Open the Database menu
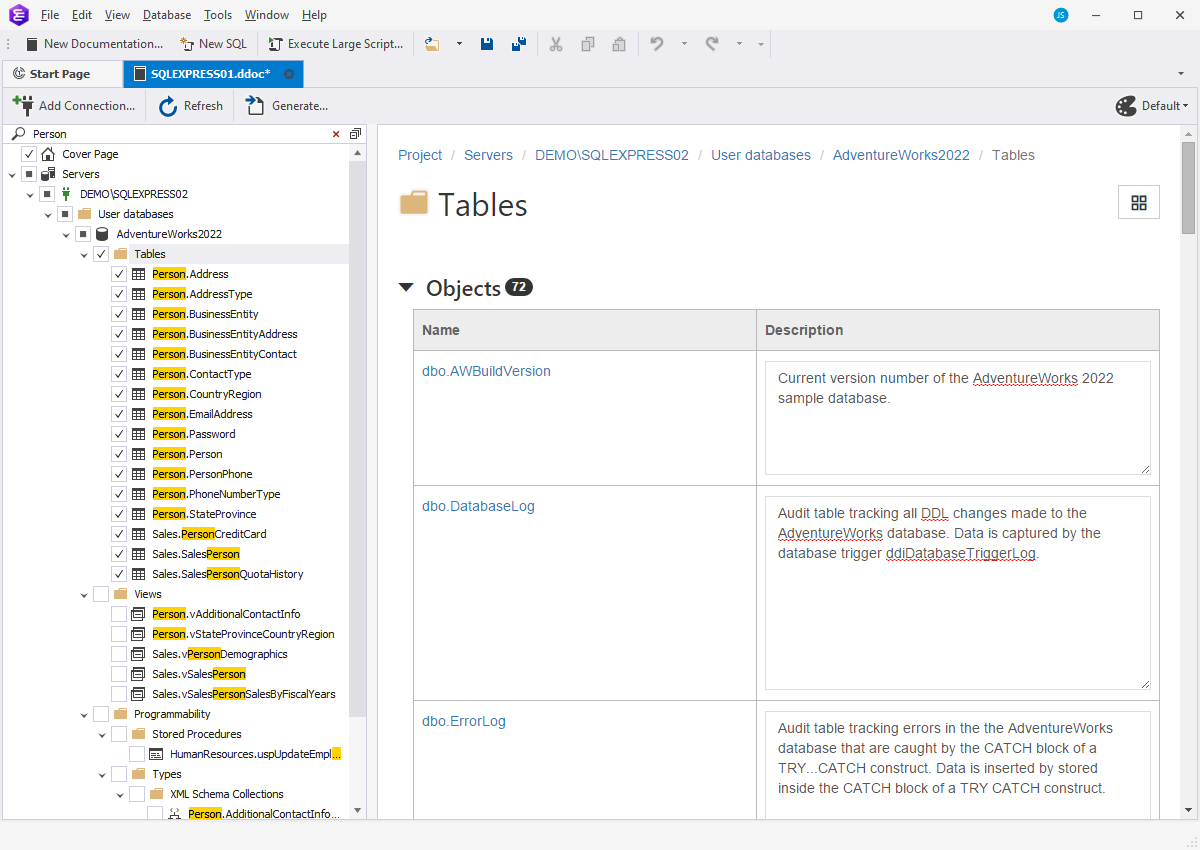The image size is (1200, 850). click(x=166, y=15)
